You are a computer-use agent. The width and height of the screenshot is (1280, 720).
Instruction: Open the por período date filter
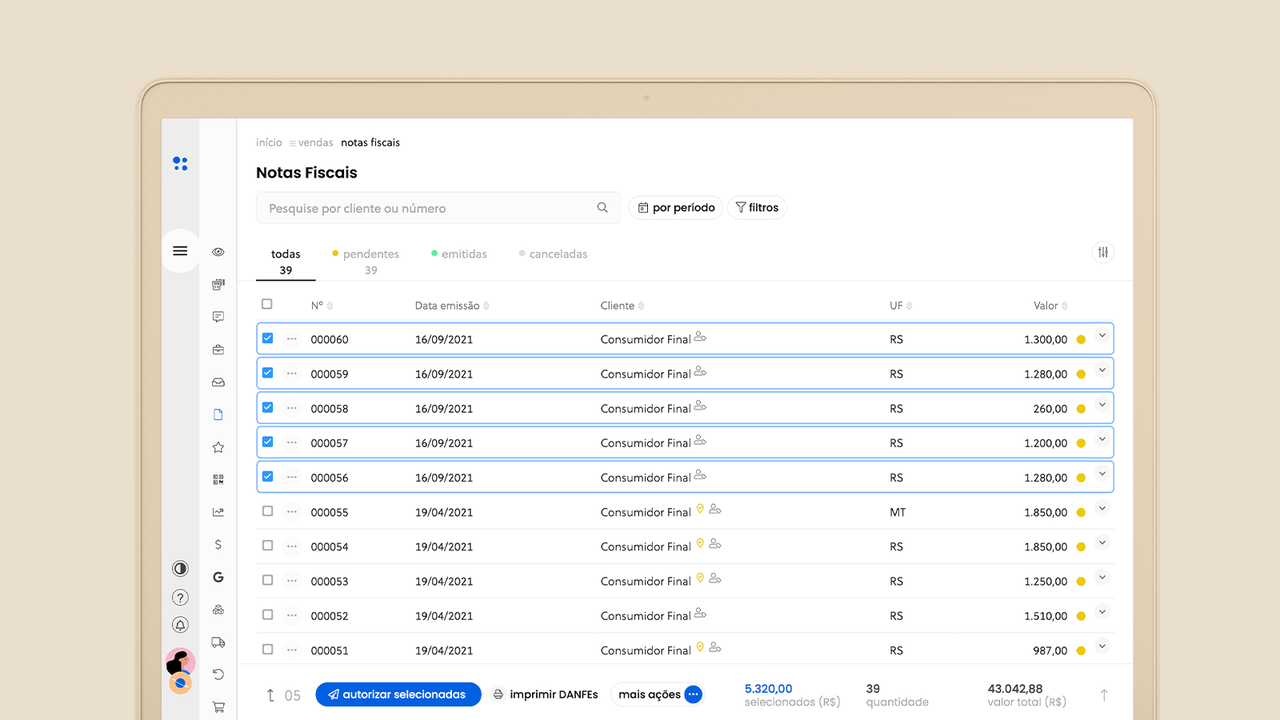[676, 208]
